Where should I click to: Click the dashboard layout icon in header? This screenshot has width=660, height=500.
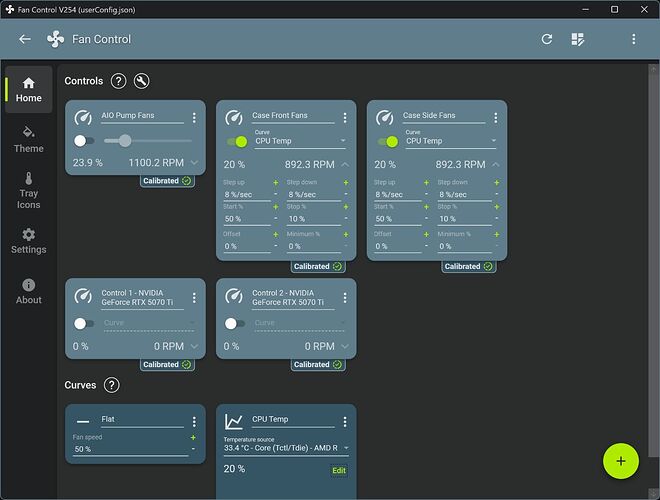[578, 39]
